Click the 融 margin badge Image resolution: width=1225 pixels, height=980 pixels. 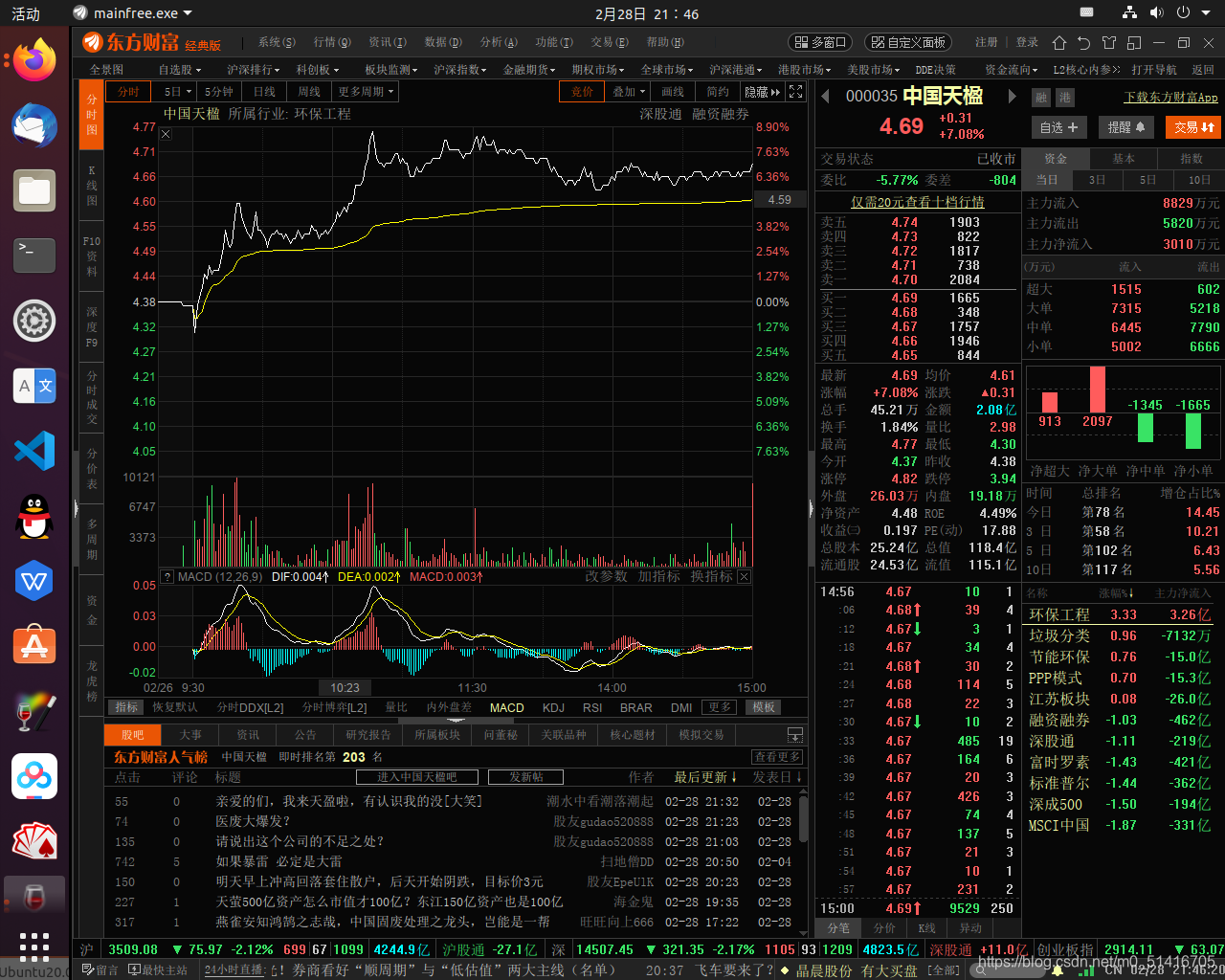pos(1041,98)
